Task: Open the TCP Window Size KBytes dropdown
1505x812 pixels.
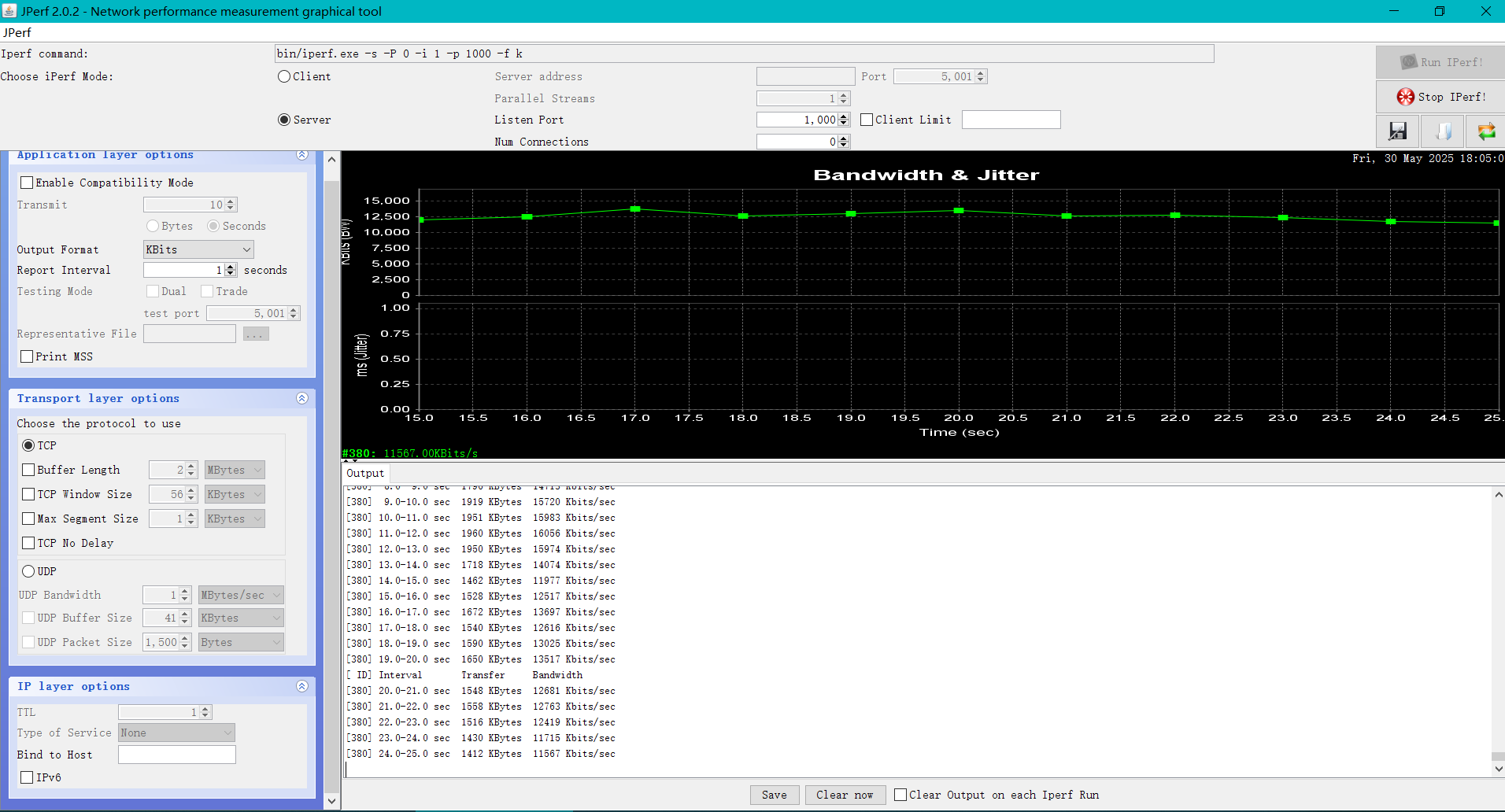Action: click(x=235, y=494)
